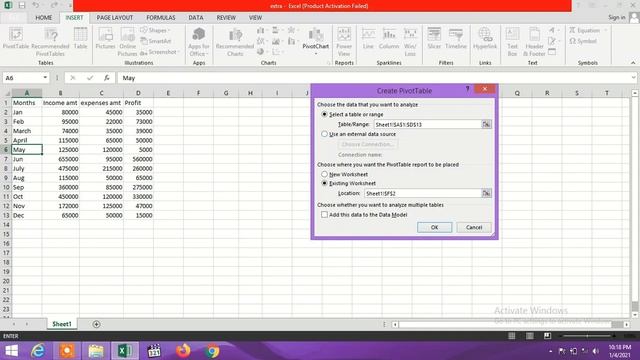Collapse Table/Range selector icon
Viewport: 640px width, 360px height.
click(x=486, y=124)
